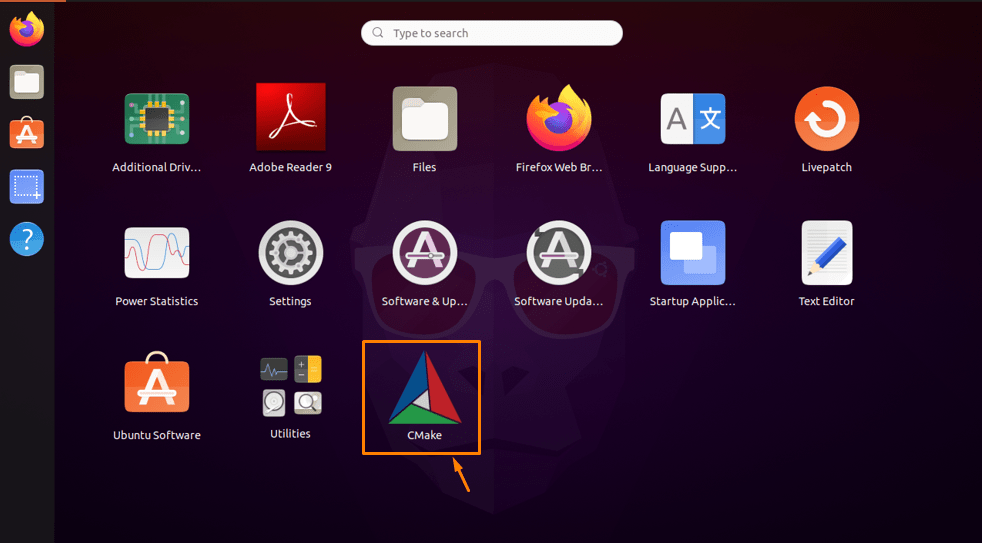Click the Livepatch label
This screenshot has width=982, height=543.
[x=827, y=167]
